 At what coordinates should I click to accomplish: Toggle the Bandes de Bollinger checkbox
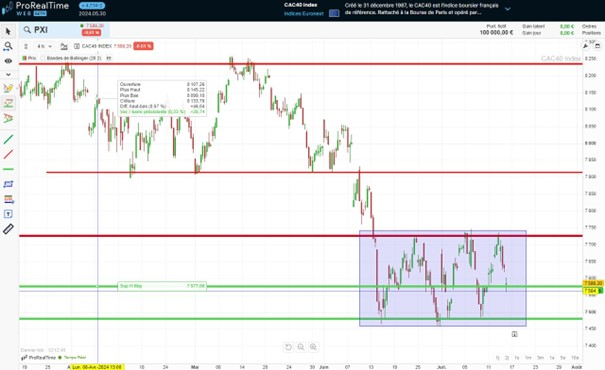point(43,58)
